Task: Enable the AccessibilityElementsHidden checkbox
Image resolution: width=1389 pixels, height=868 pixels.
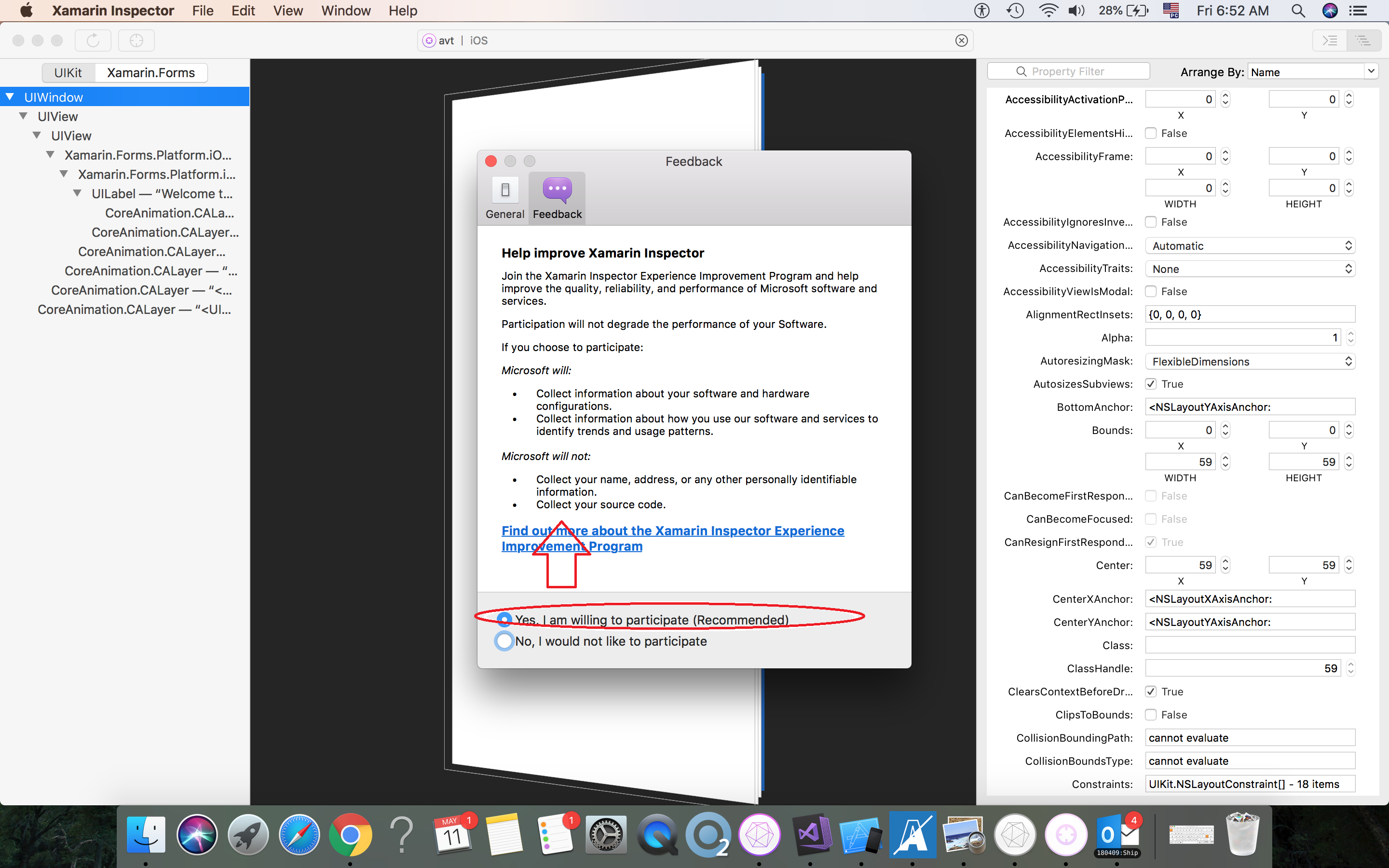Action: 1151,133
